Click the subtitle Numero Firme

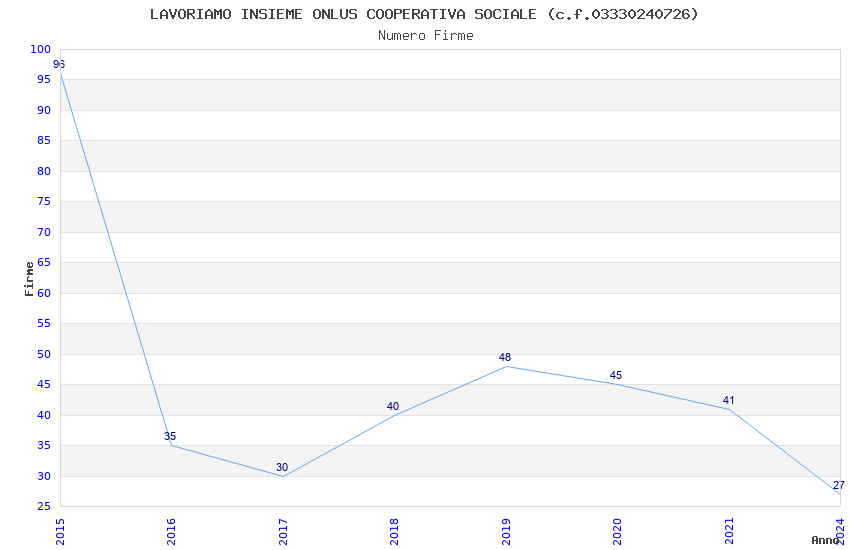(426, 36)
